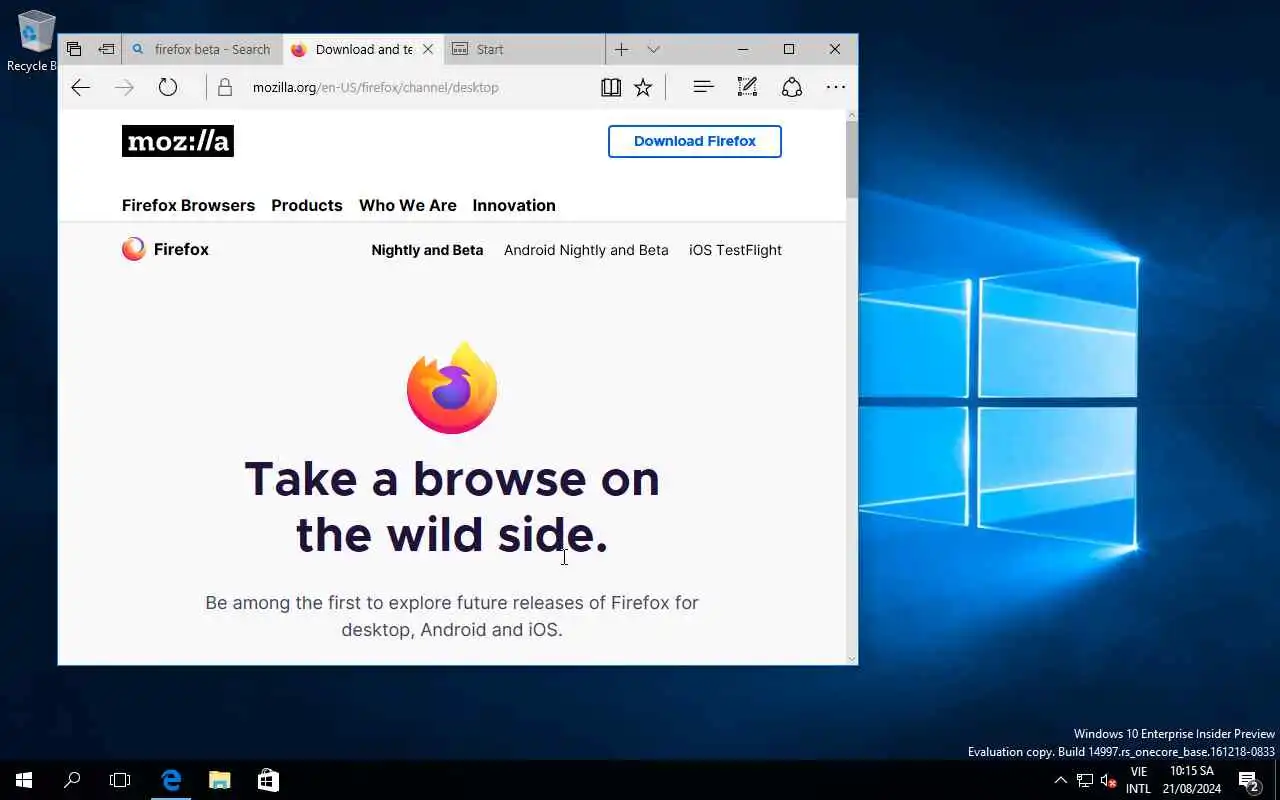The image size is (1280, 800).
Task: Click the Share icon in Edge toolbar
Action: [792, 87]
